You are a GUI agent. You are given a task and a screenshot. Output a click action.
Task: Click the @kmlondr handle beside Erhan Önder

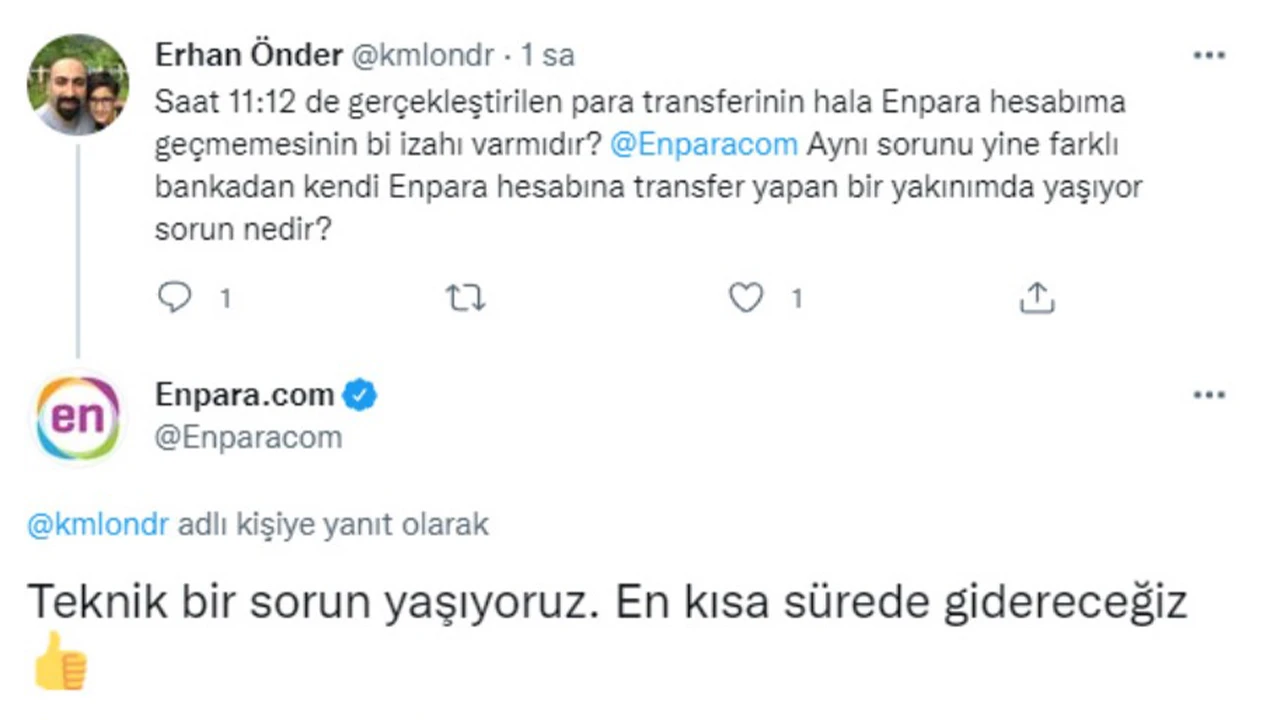coord(422,56)
